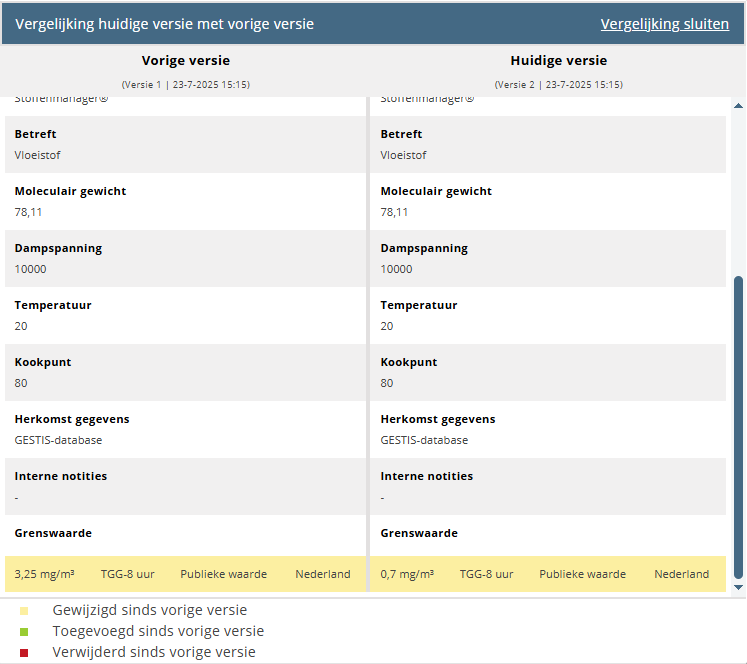This screenshot has width=747, height=664.
Task: Click the yellow "Gewijzigd" legend swatch
Action: pos(24,611)
